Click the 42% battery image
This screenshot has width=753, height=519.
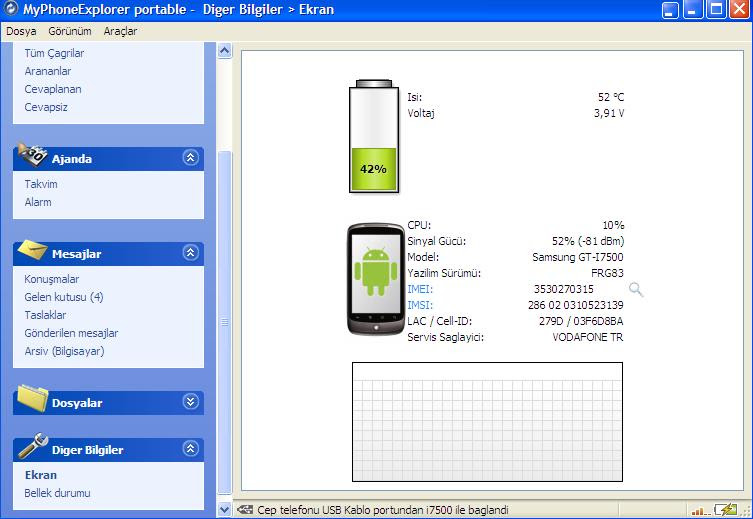[374, 136]
